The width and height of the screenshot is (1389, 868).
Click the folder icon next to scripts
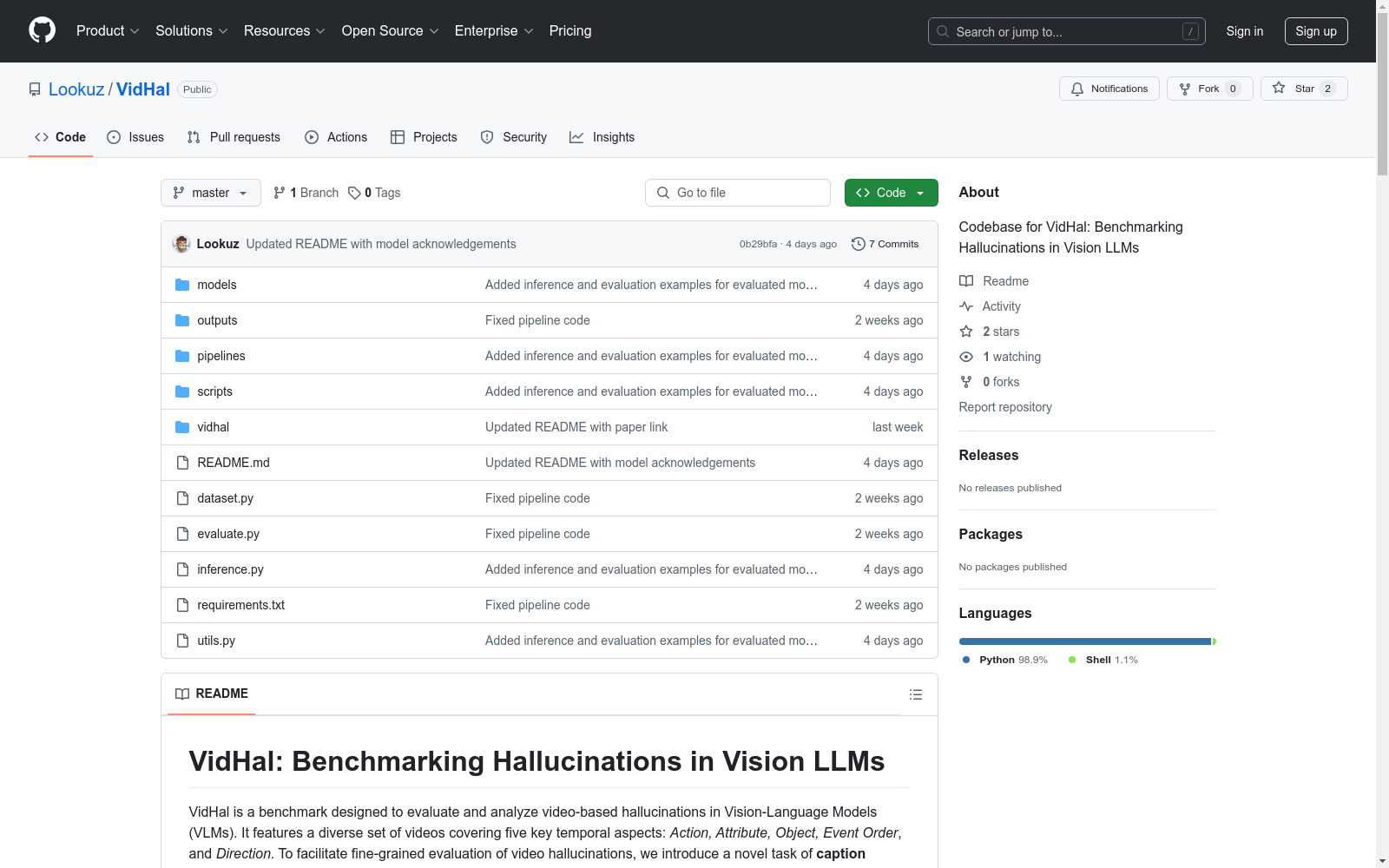tap(182, 391)
